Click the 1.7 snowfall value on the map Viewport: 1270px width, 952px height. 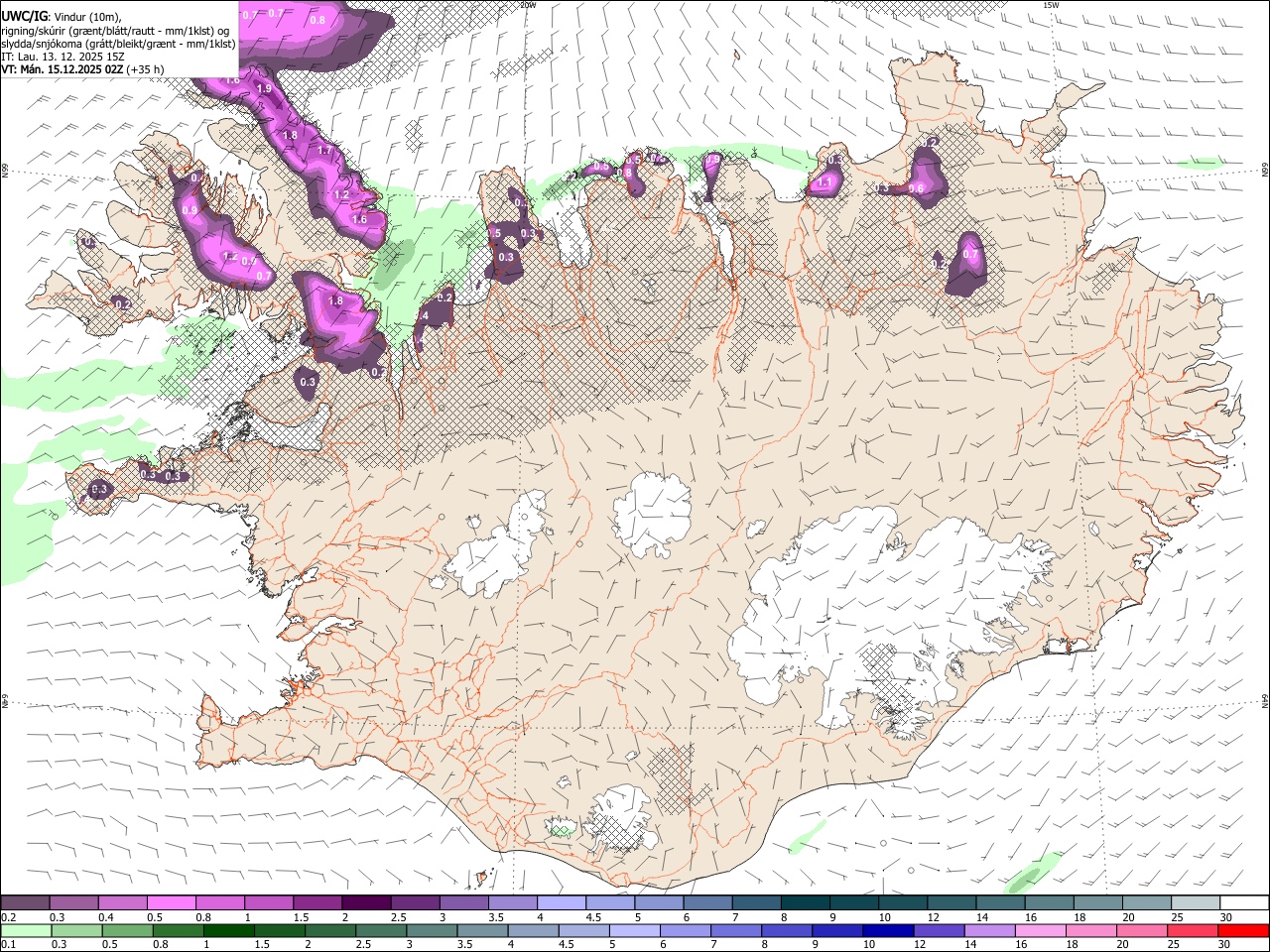[x=324, y=151]
